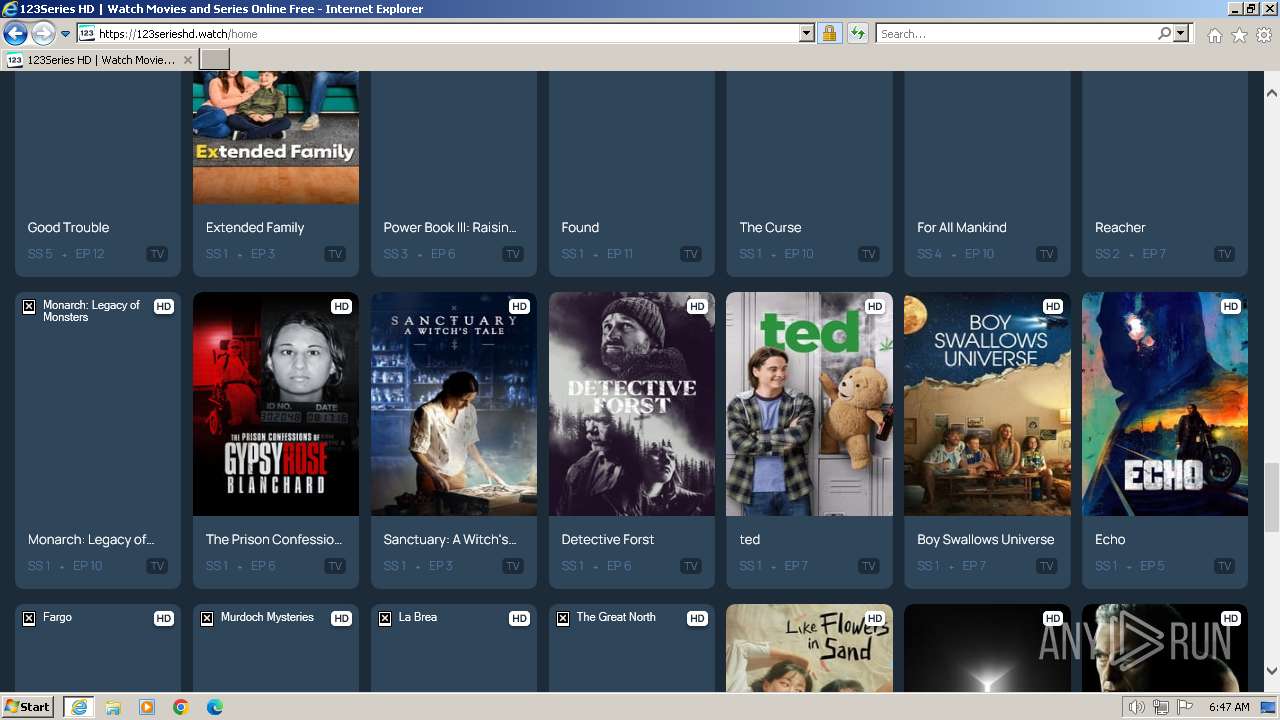Open File Explorer folder taskbar icon

pyautogui.click(x=113, y=707)
